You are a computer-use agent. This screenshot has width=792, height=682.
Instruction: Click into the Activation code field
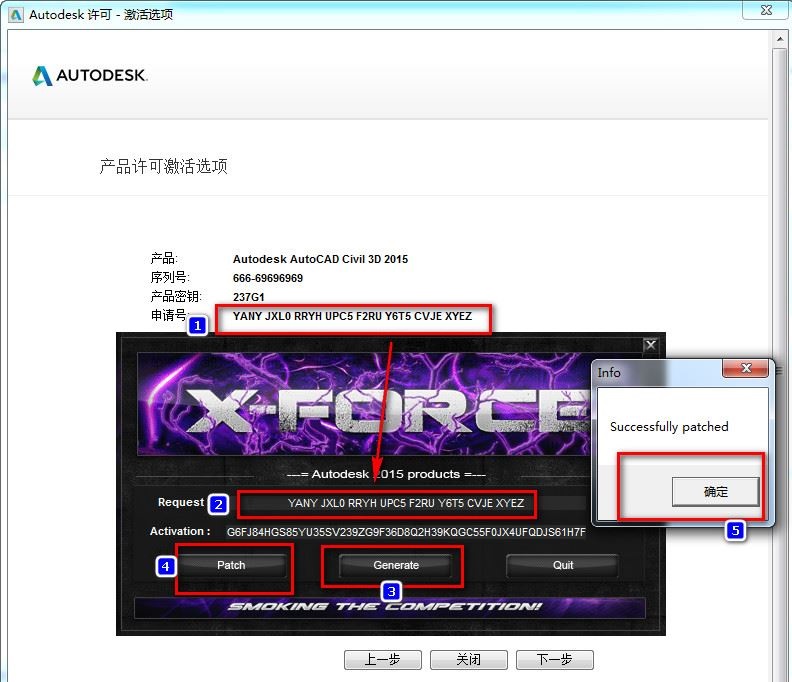406,532
